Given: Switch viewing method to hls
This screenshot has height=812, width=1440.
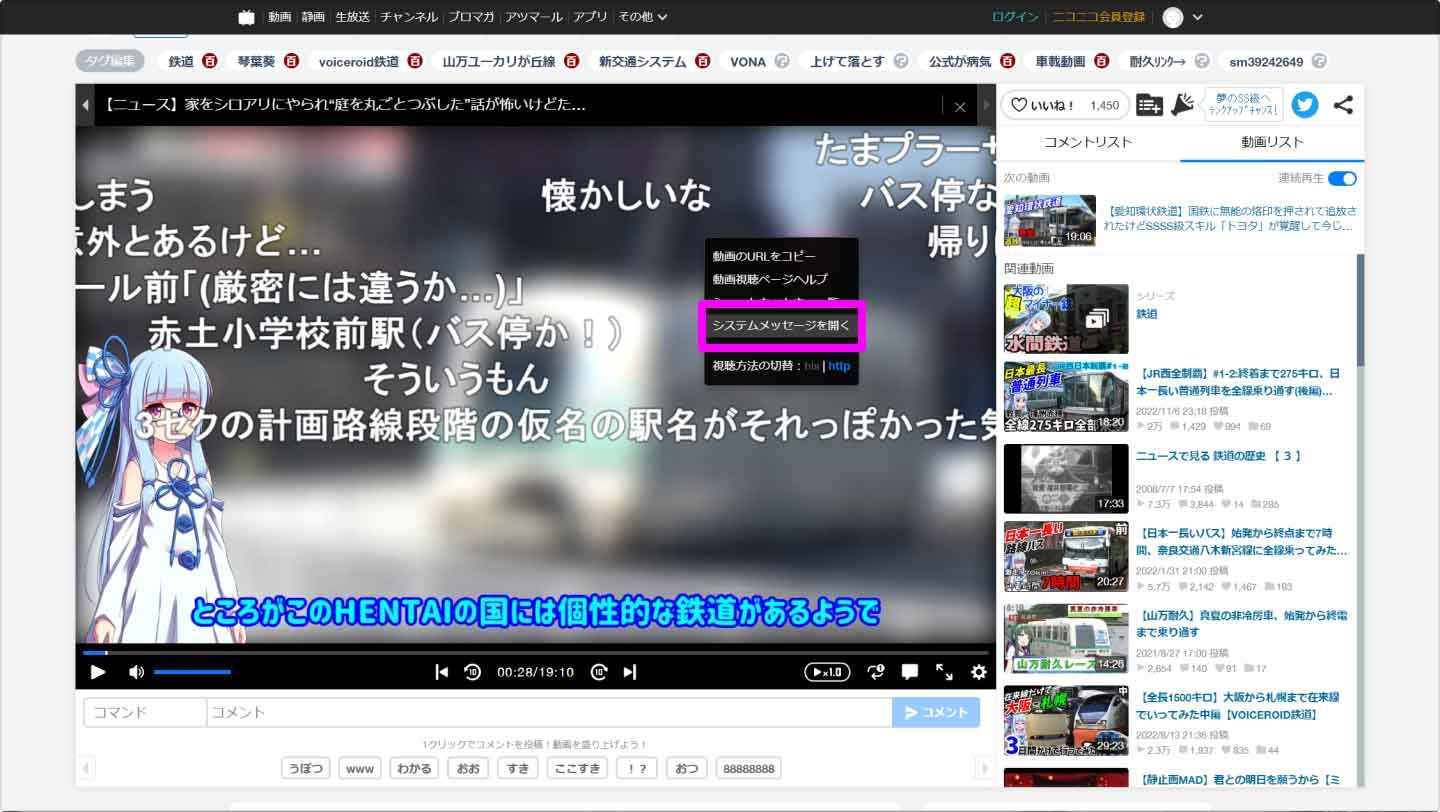Looking at the screenshot, I should [812, 366].
